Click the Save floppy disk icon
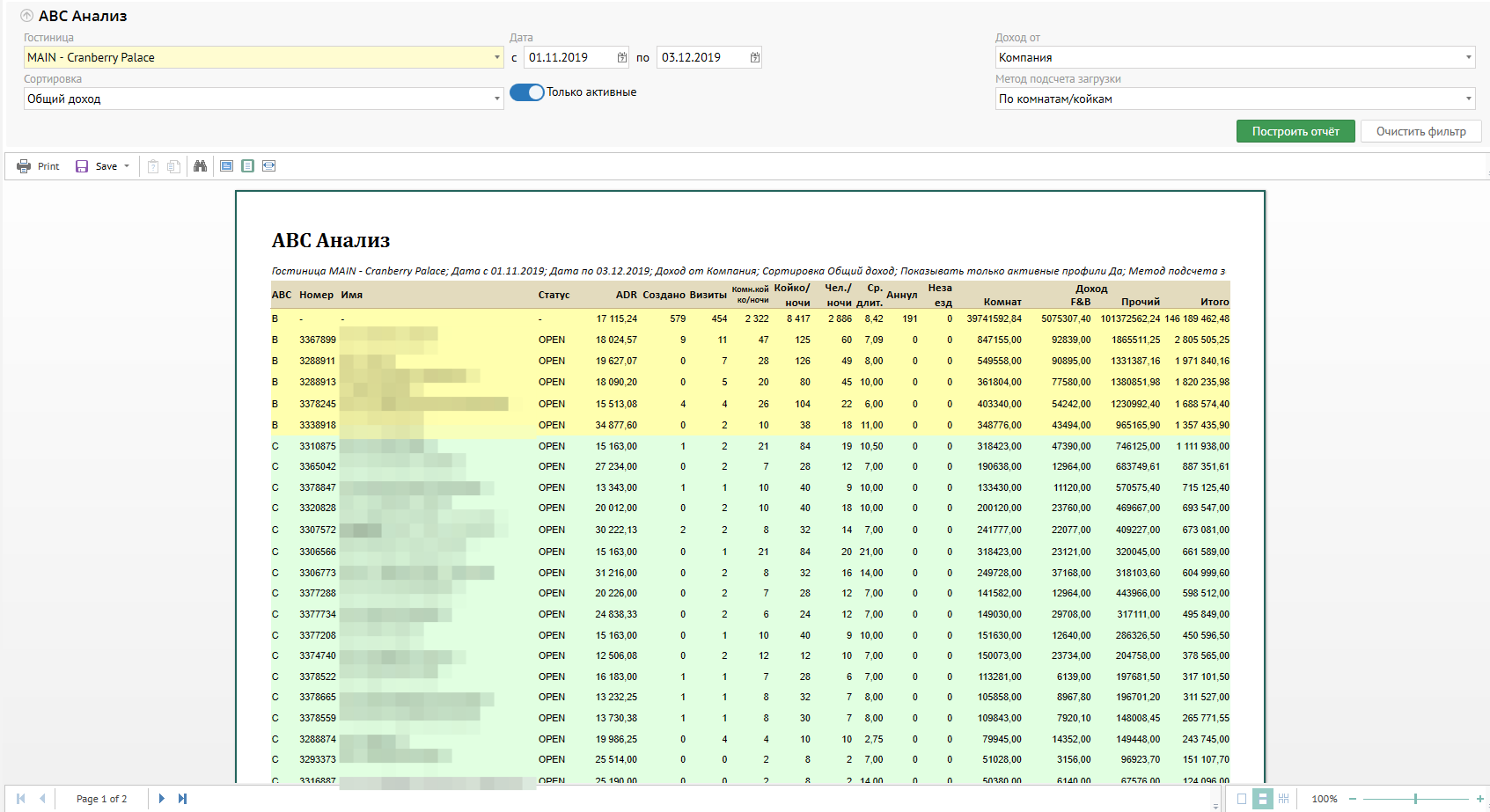The width and height of the screenshot is (1490, 812). (x=82, y=166)
